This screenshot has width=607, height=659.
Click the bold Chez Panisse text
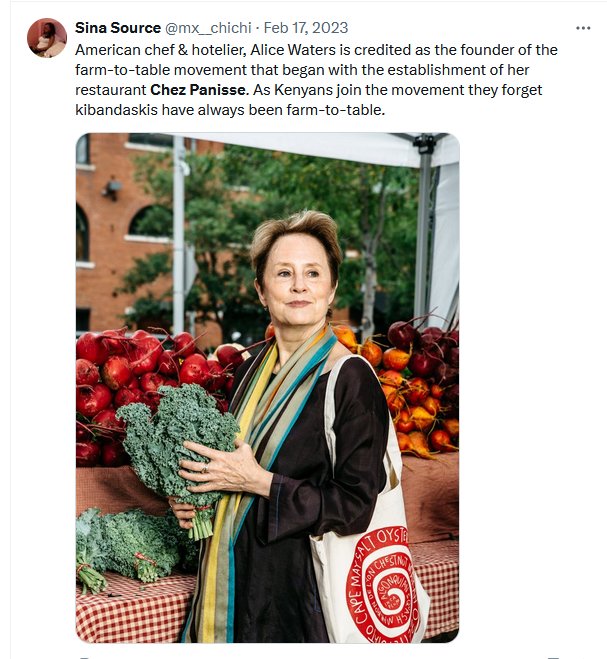(193, 90)
